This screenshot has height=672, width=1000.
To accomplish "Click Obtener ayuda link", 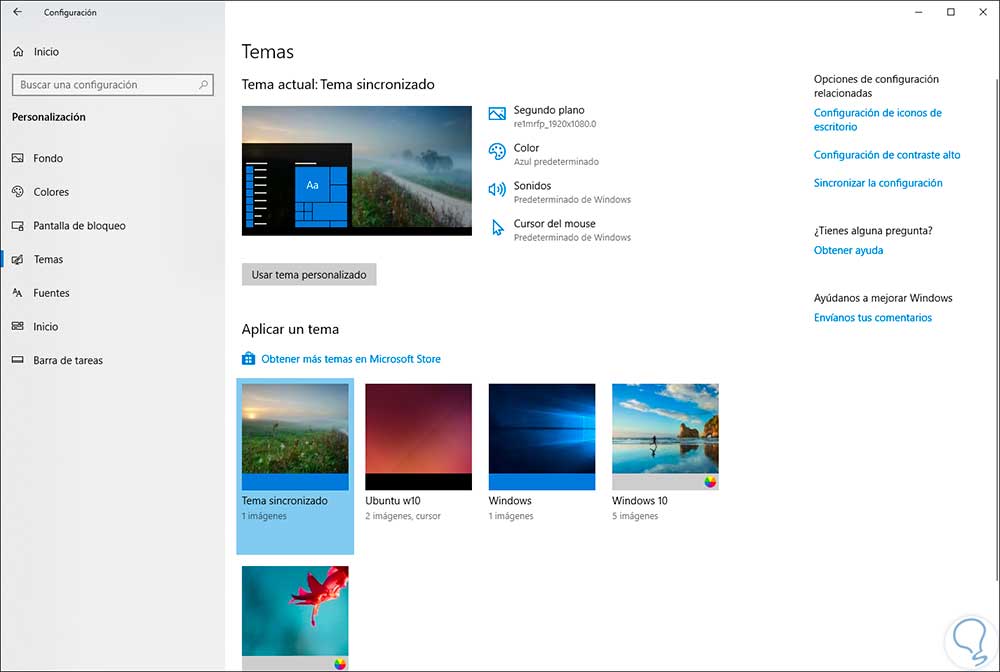I will pyautogui.click(x=848, y=251).
